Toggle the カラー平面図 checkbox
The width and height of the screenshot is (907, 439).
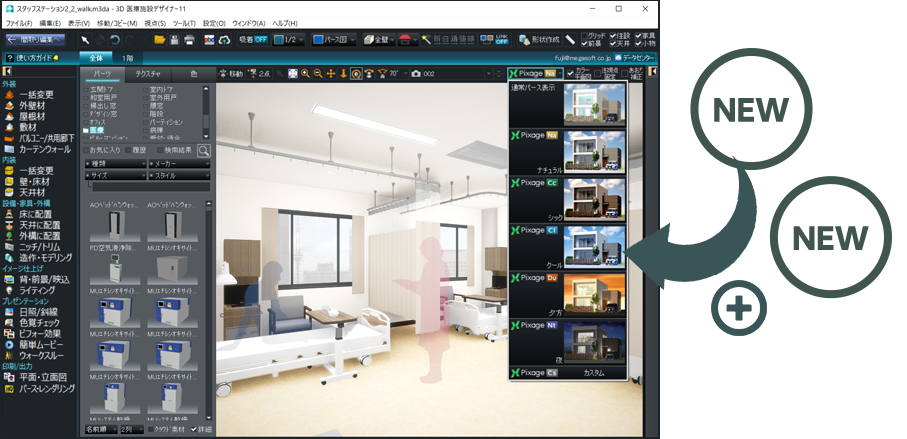571,74
